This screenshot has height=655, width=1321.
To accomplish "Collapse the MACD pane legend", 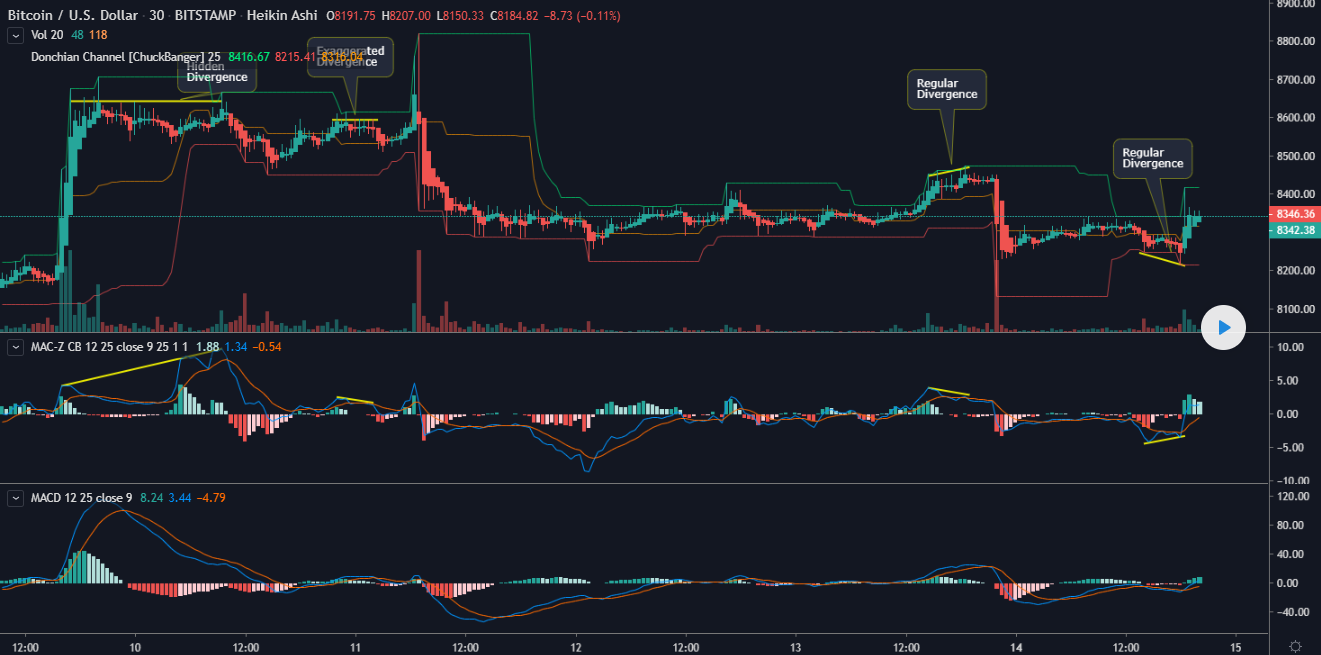I will pos(15,497).
